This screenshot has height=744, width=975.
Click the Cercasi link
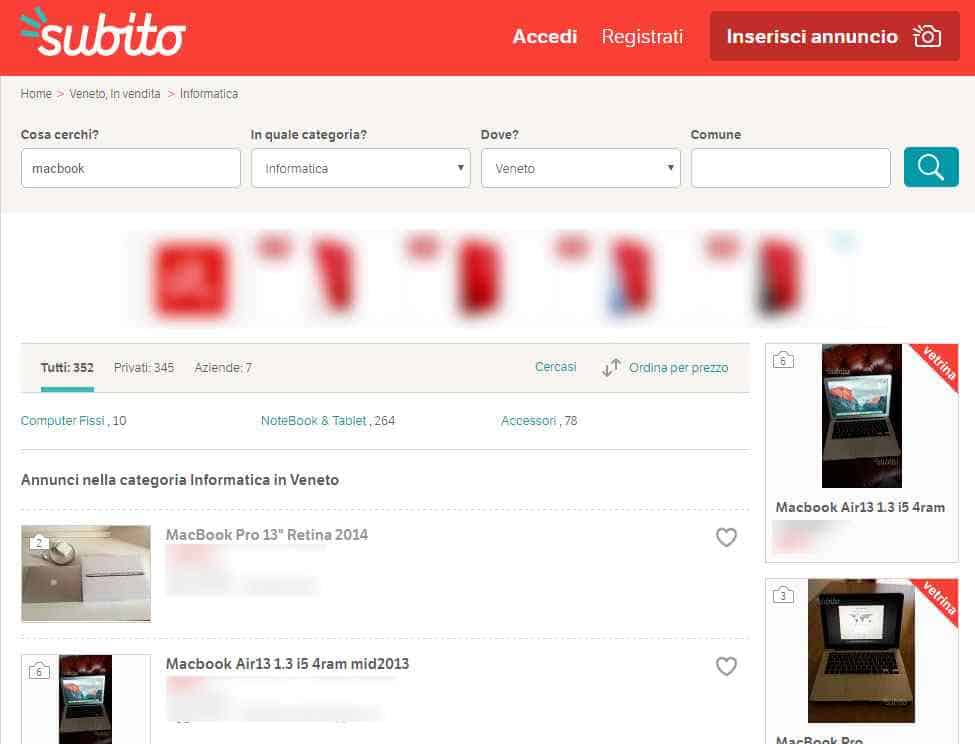click(555, 367)
